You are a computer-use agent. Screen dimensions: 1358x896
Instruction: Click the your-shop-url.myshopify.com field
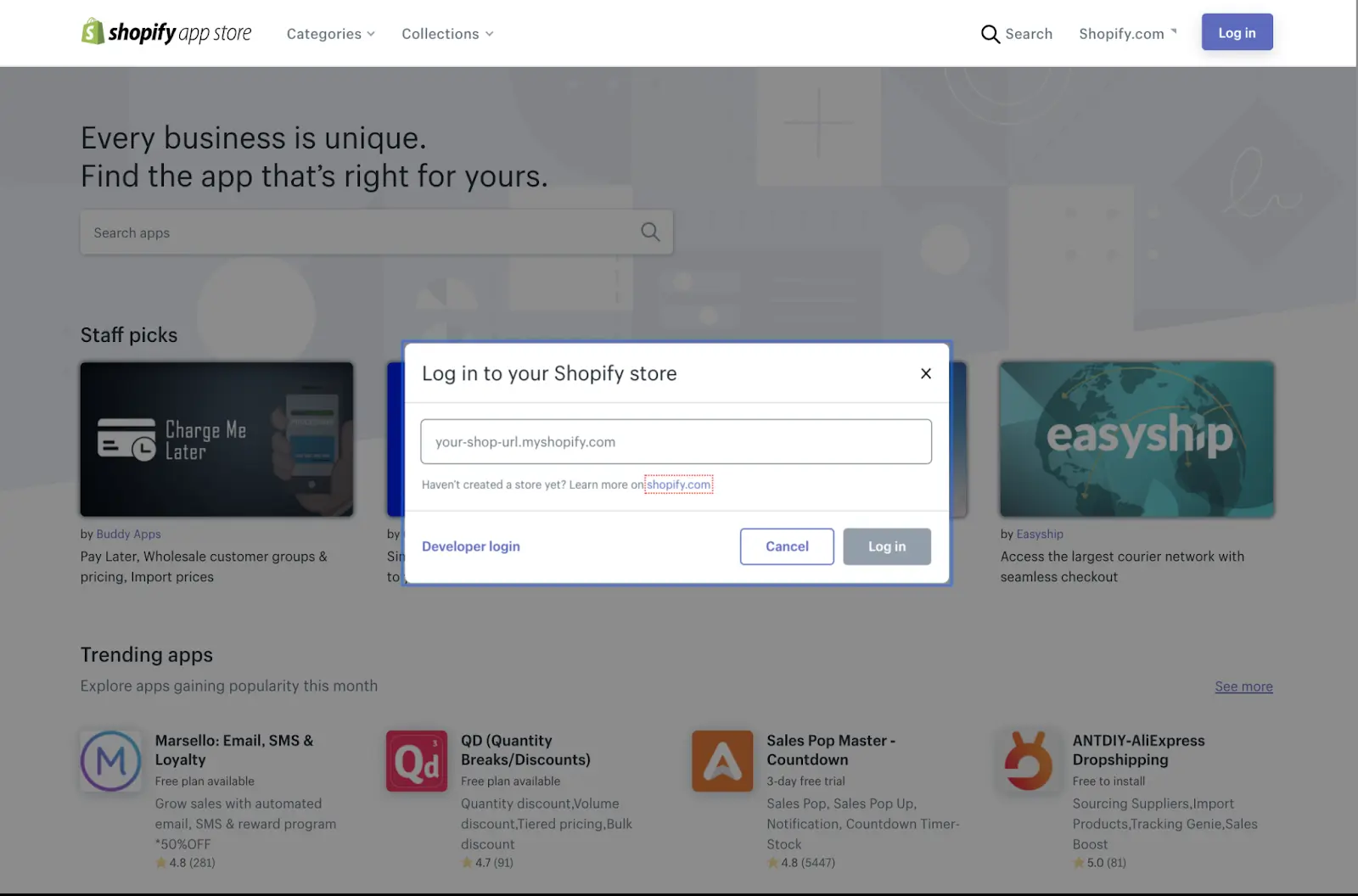[676, 441]
